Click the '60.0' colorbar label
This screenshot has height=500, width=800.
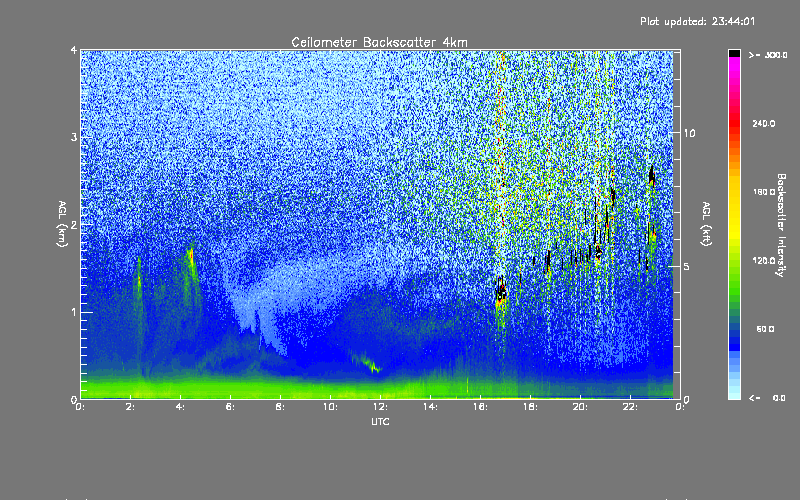(765, 329)
